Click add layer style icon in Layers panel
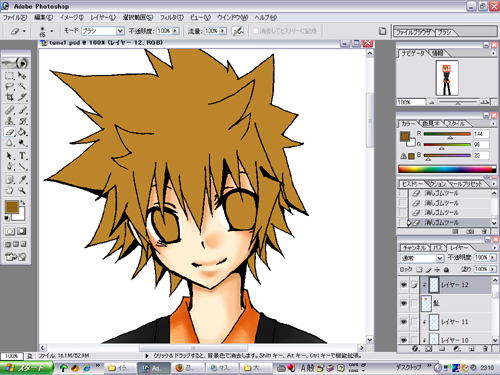The height and width of the screenshot is (375, 500). click(416, 349)
